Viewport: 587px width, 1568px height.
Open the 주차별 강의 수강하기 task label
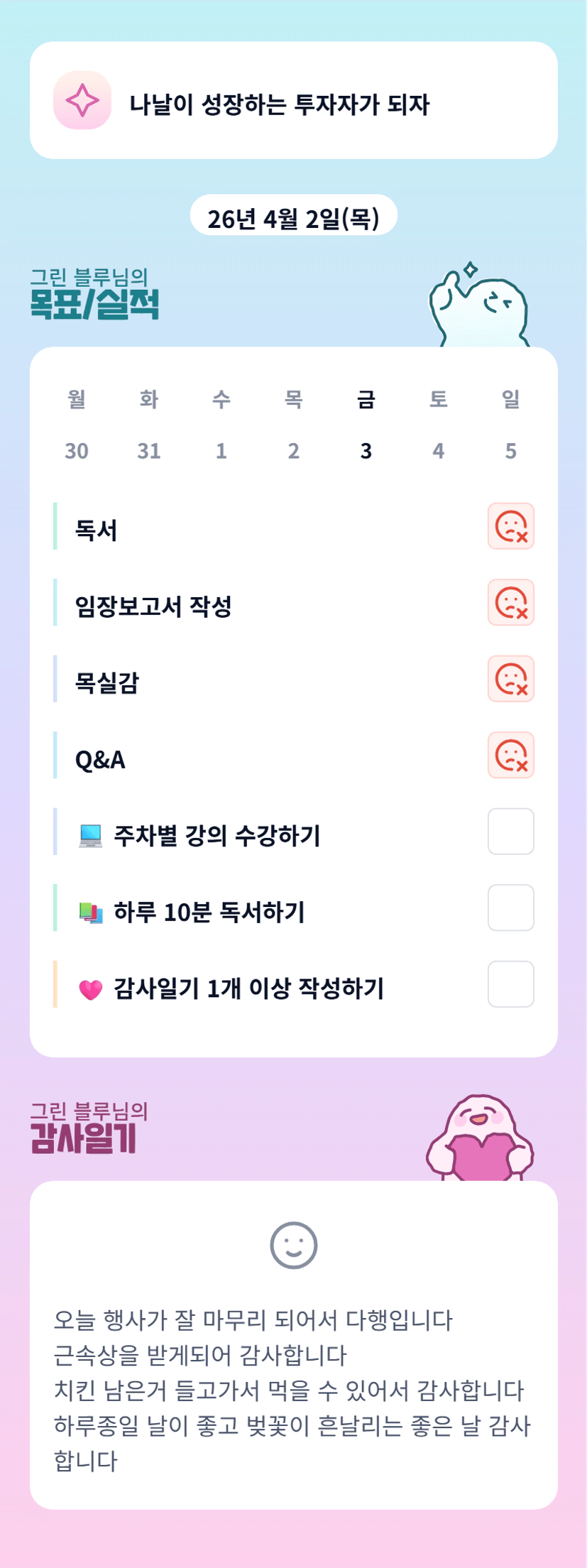point(216,836)
